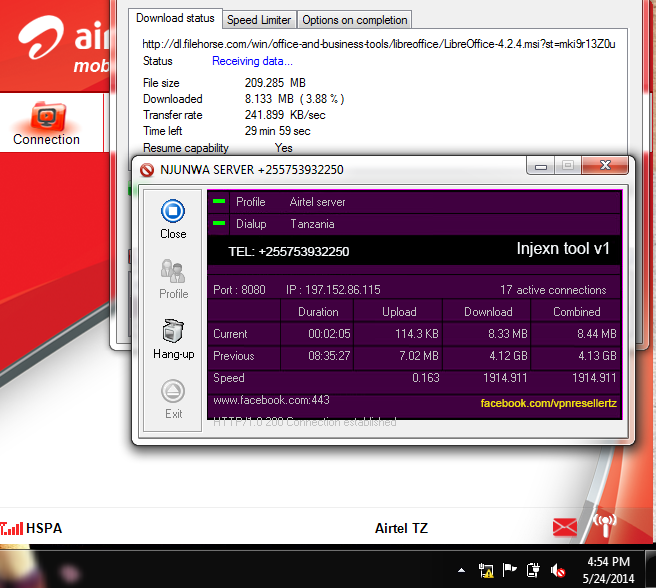Screen dimensions: 656x588
Task: Click the Action Center flag icon
Action: click(x=510, y=570)
